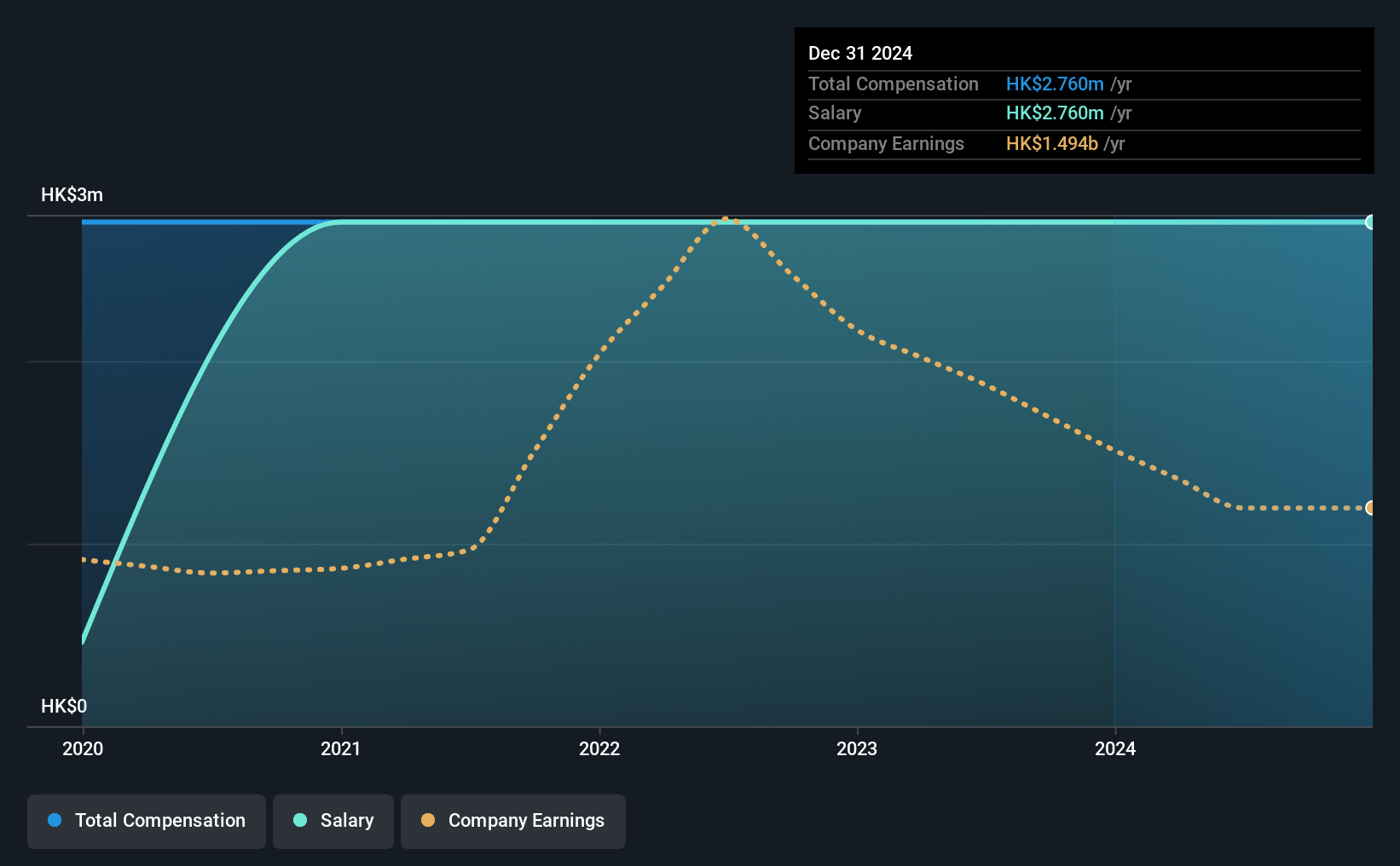Toggle the Company Earnings legend button

point(513,821)
